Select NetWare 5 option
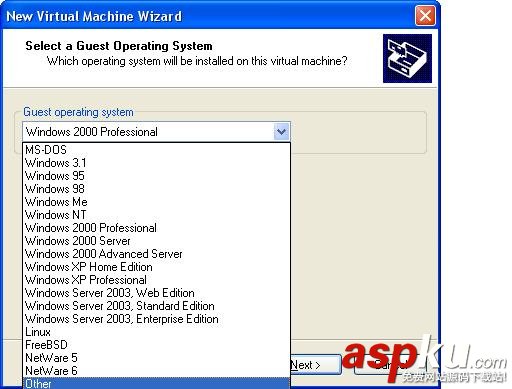Viewport: 512px width, 389px height. pyautogui.click(x=156, y=358)
